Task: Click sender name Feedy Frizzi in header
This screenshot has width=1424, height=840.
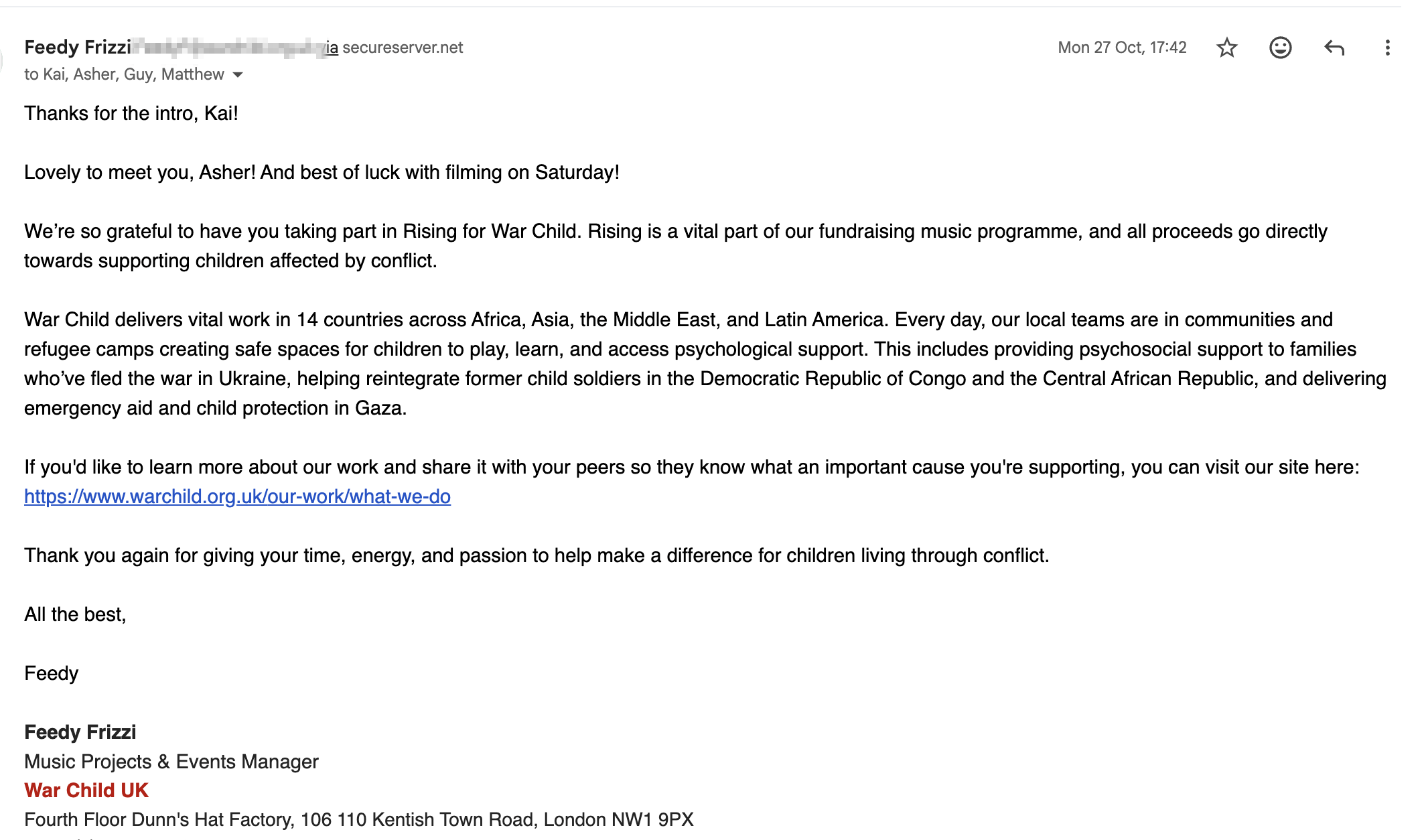Action: tap(78, 48)
